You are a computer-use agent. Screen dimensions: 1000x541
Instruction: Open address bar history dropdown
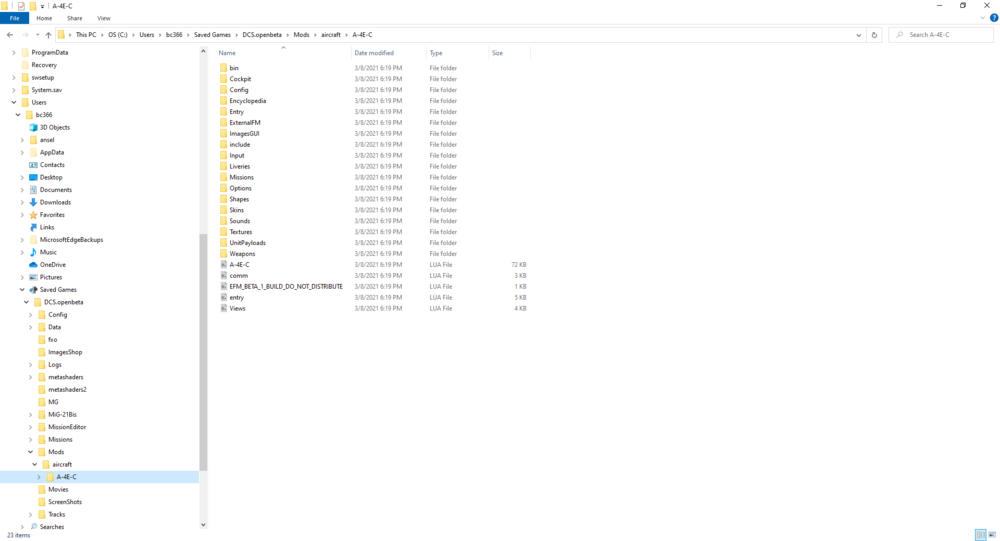(x=858, y=35)
